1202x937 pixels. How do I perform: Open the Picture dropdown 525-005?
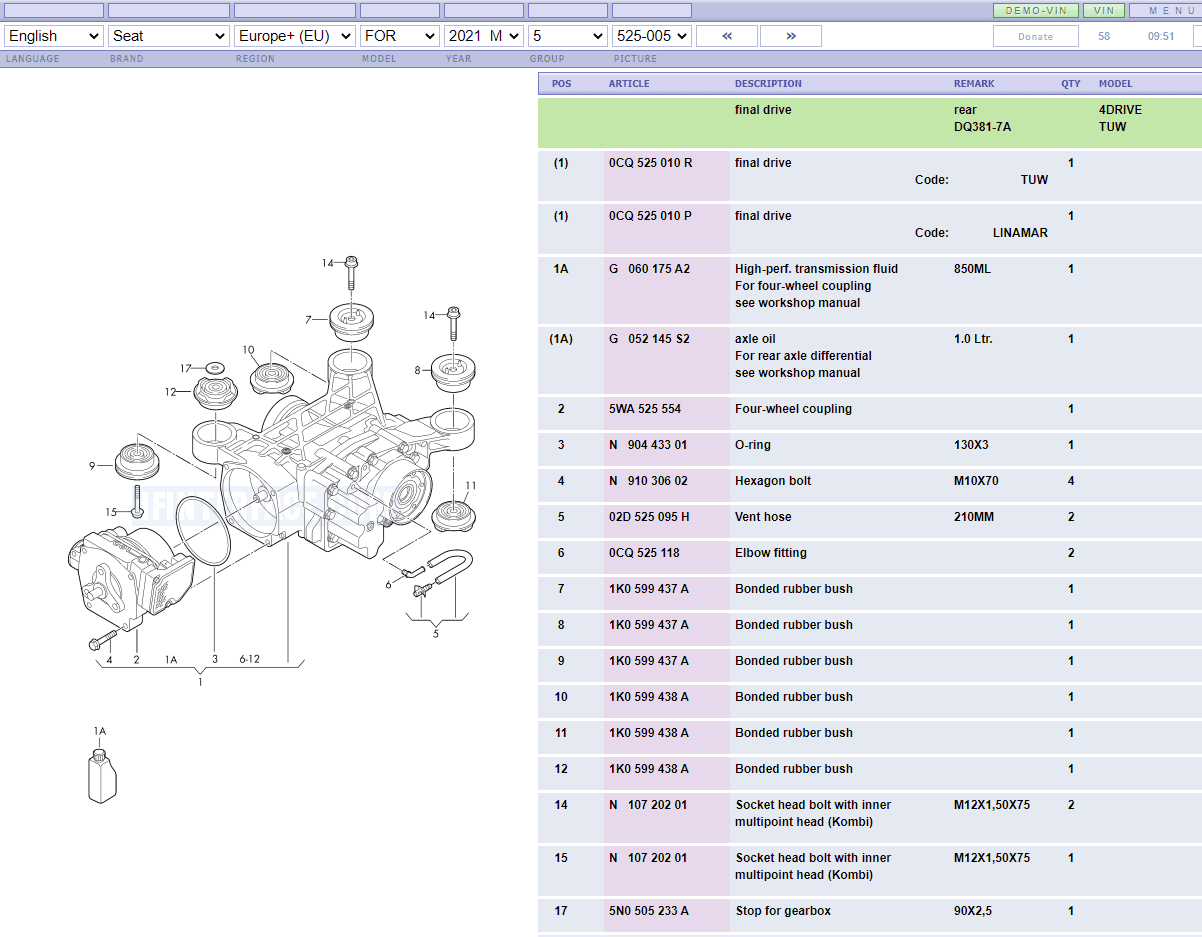[x=652, y=36]
